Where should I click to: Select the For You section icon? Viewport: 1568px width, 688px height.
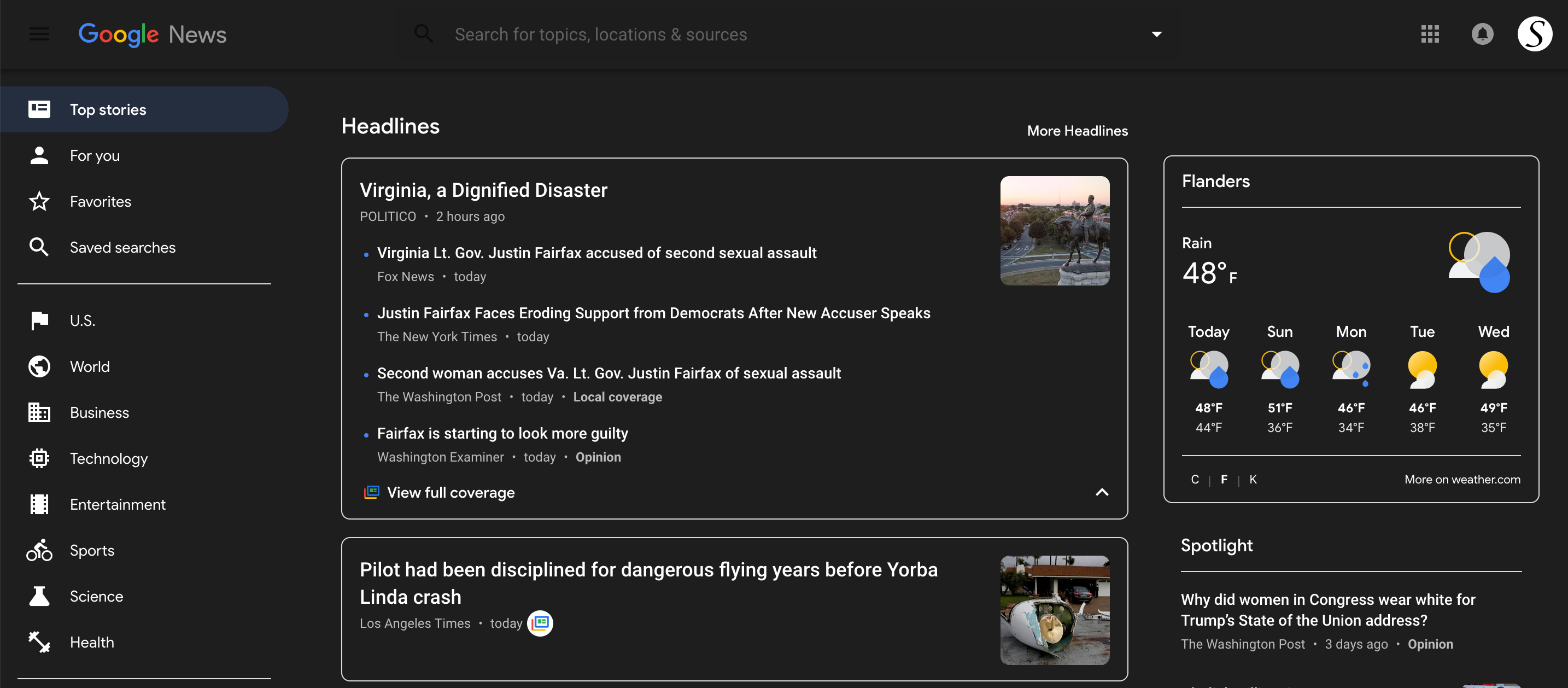(39, 155)
